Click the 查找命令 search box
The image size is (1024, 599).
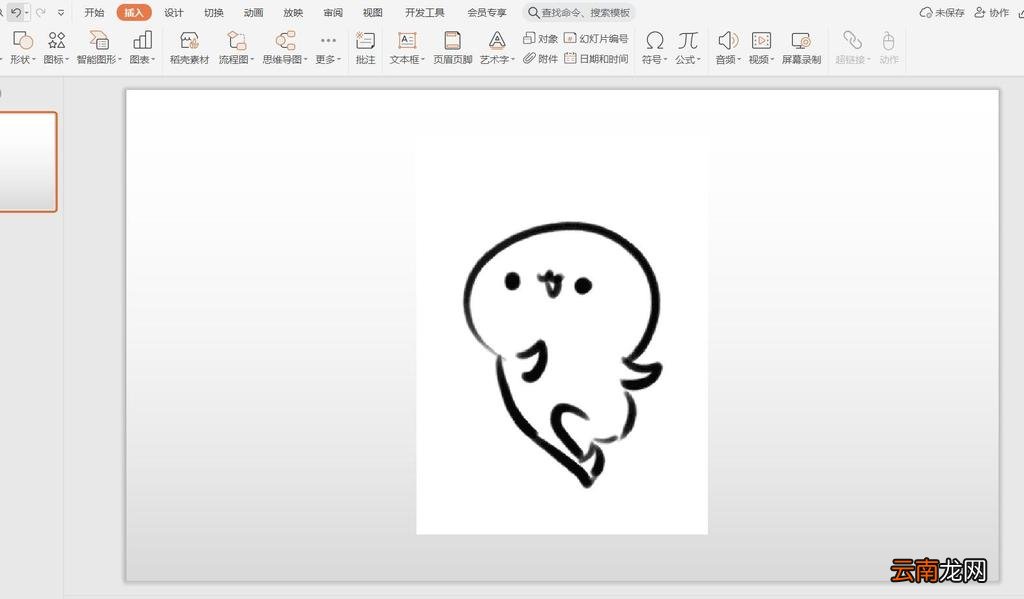(x=579, y=12)
